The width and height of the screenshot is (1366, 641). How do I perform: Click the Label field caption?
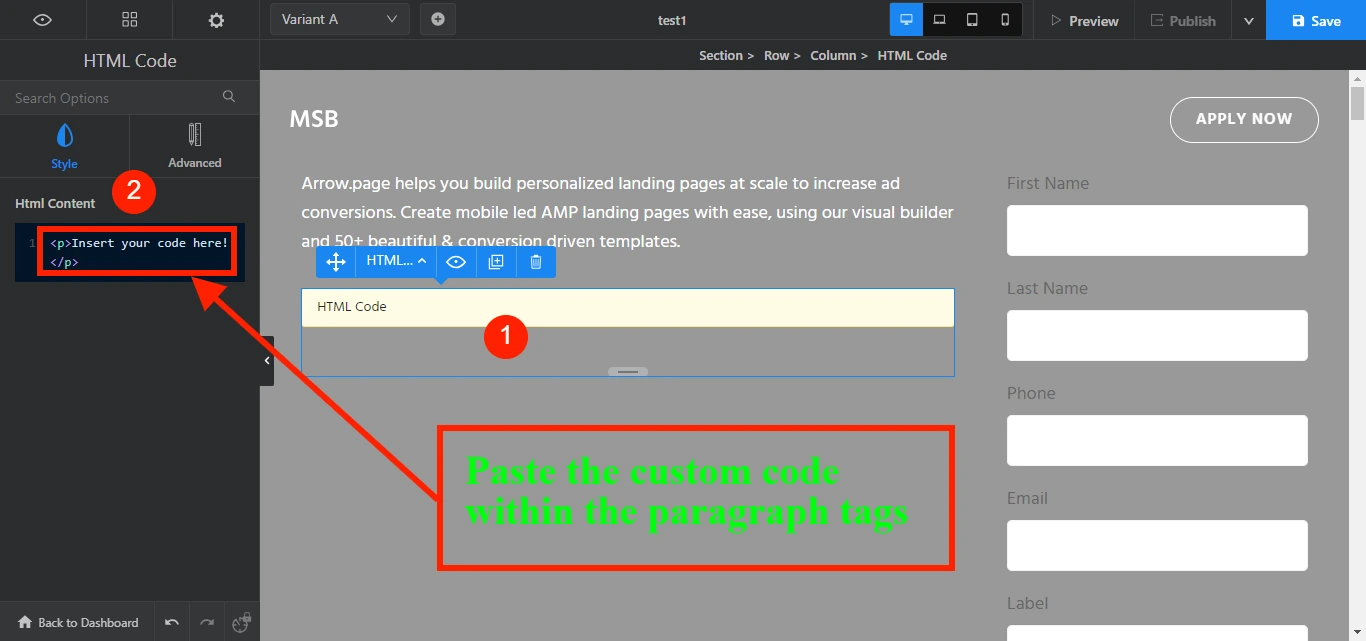[x=1027, y=603]
